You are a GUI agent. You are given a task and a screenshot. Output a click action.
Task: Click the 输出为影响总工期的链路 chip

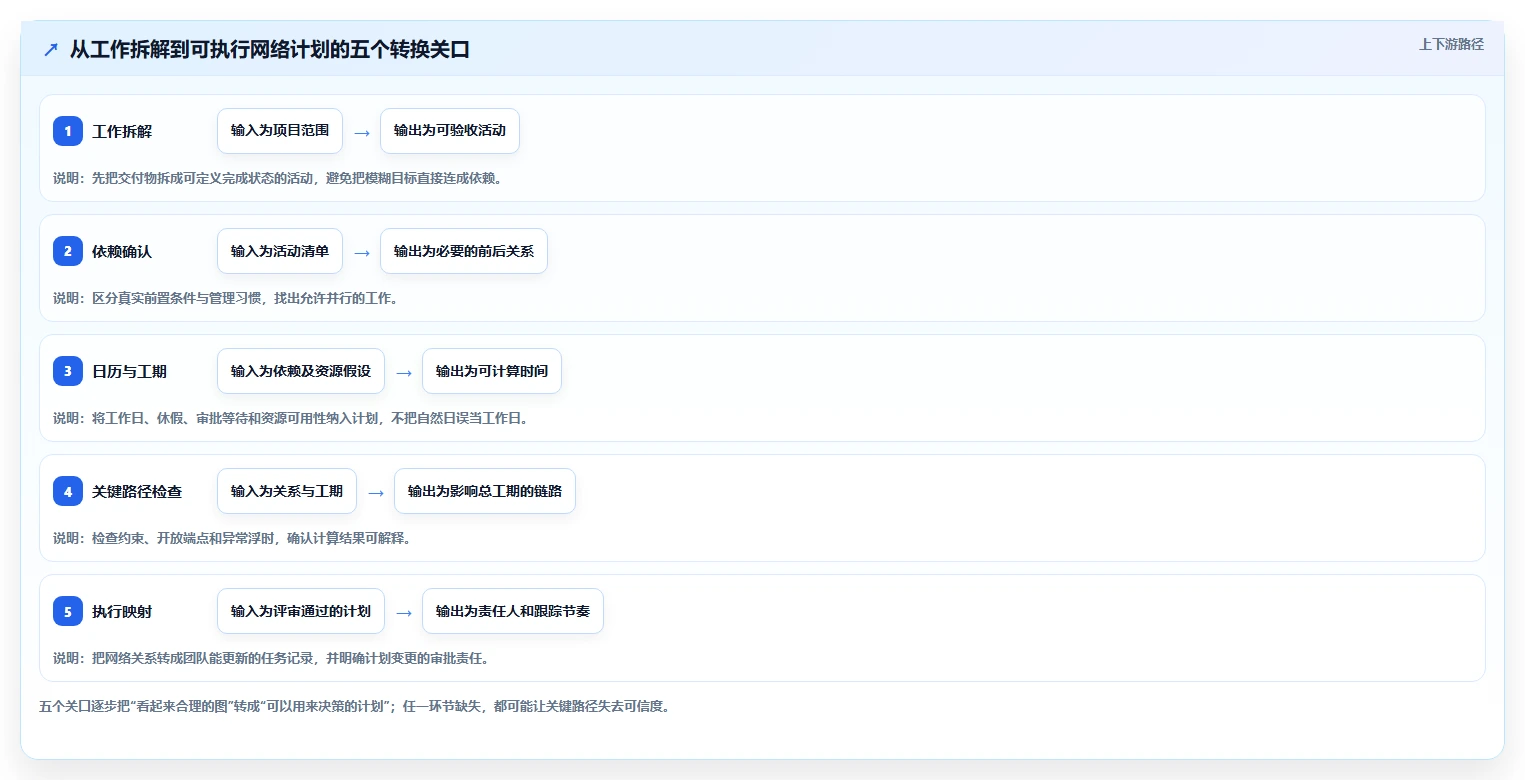(x=485, y=491)
